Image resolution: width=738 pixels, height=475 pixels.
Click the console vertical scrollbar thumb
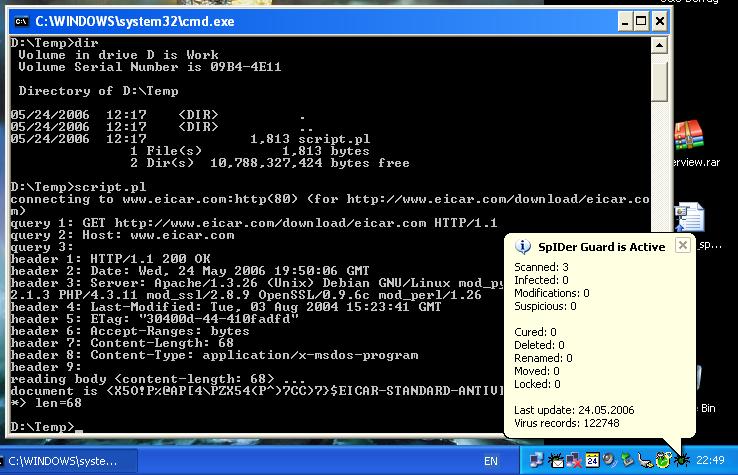pyautogui.click(x=659, y=82)
